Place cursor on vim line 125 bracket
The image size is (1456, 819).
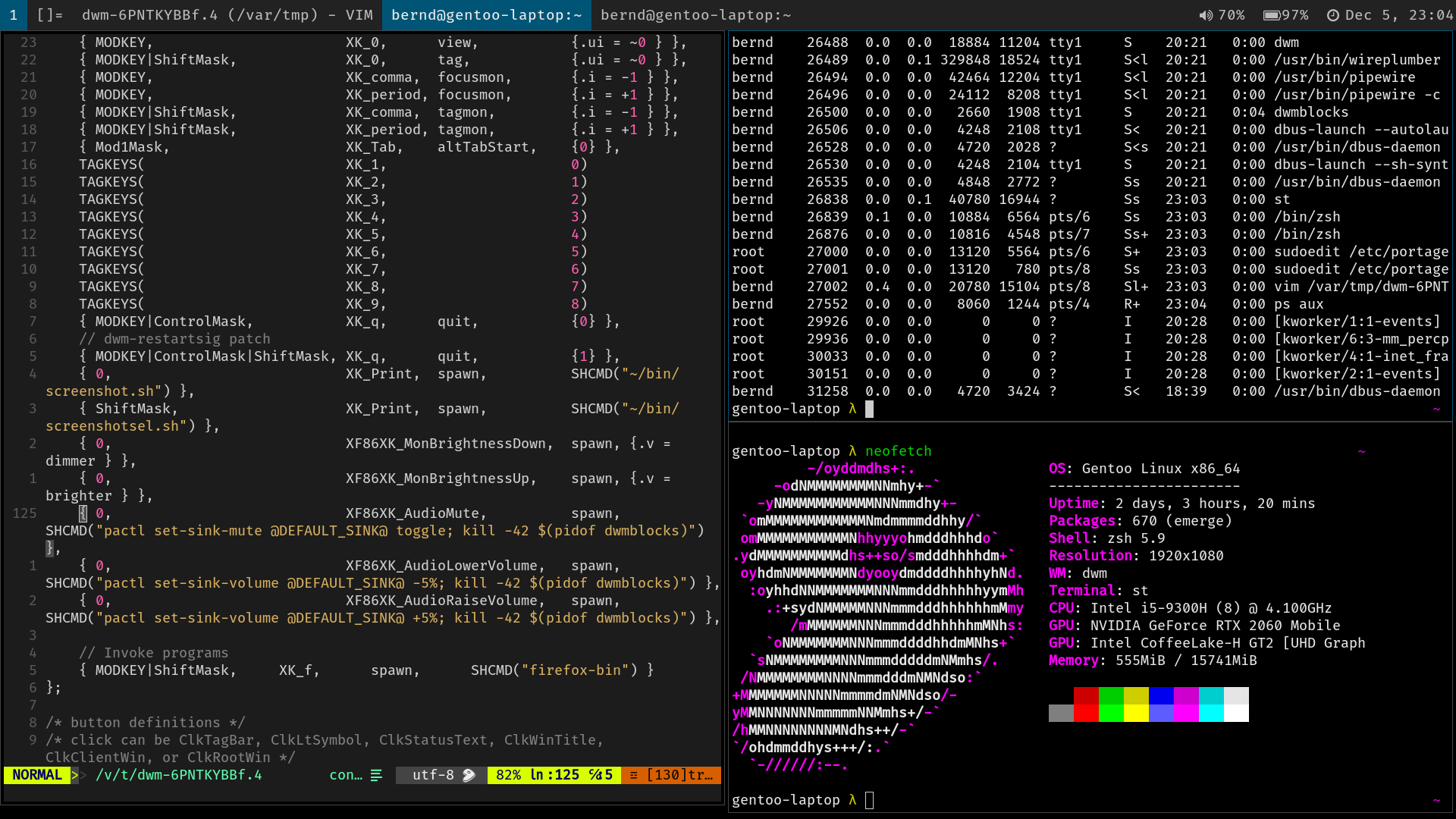pyautogui.click(x=83, y=513)
